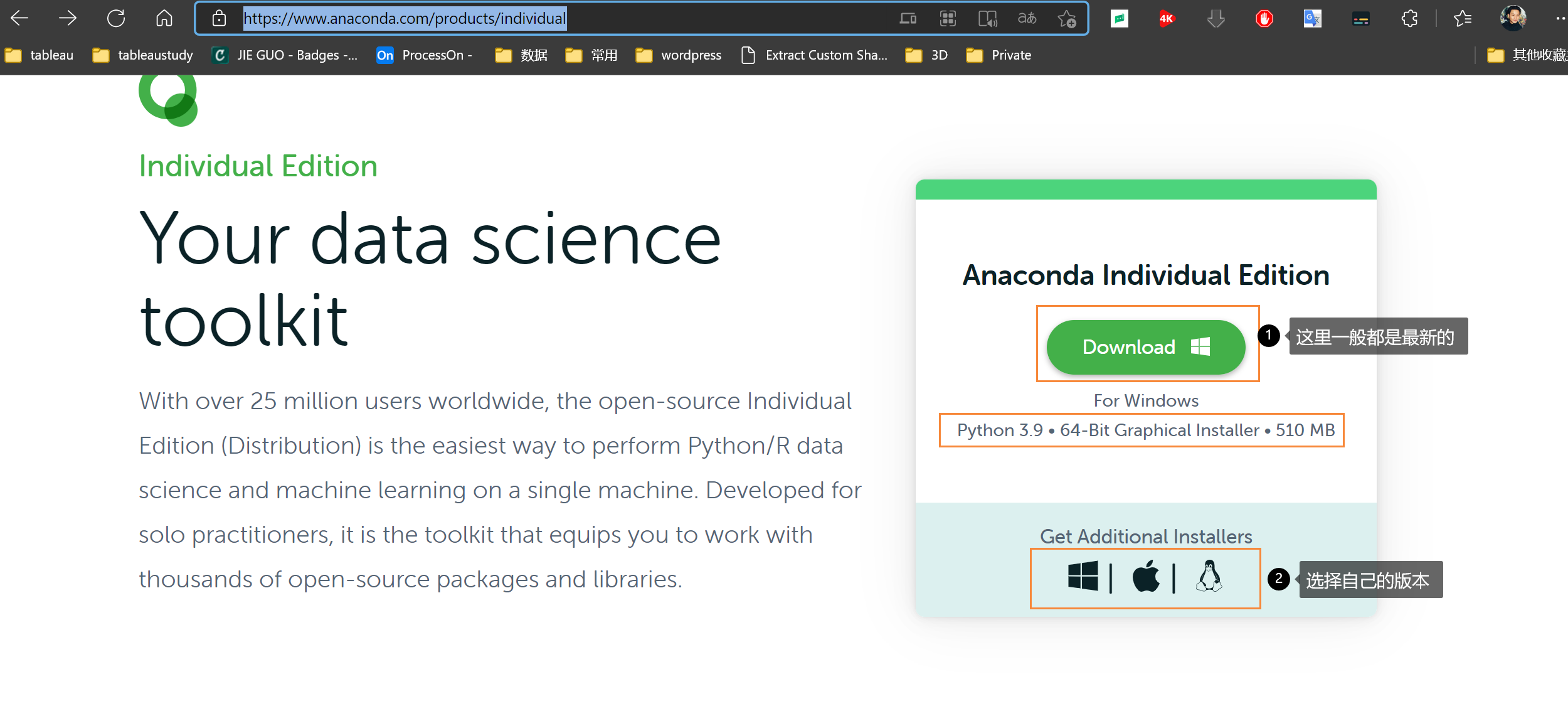Open the red ad blocker extension icon

1264,19
